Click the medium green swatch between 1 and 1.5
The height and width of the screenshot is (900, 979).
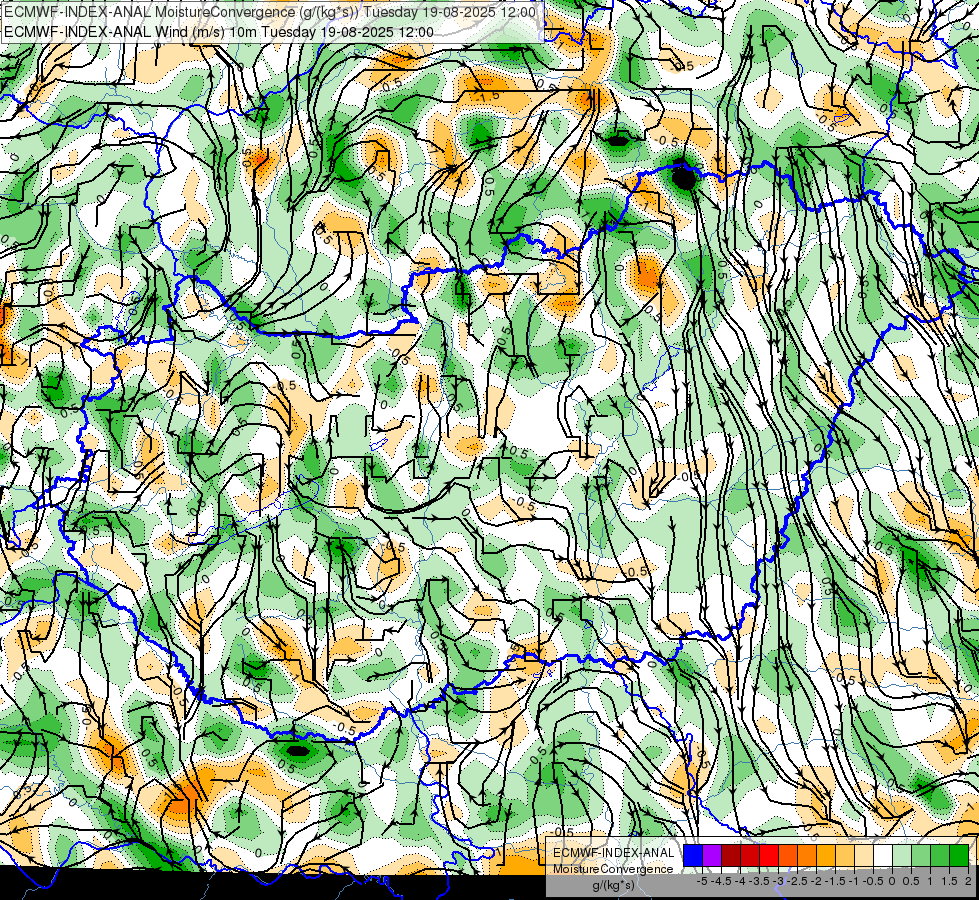(940, 856)
